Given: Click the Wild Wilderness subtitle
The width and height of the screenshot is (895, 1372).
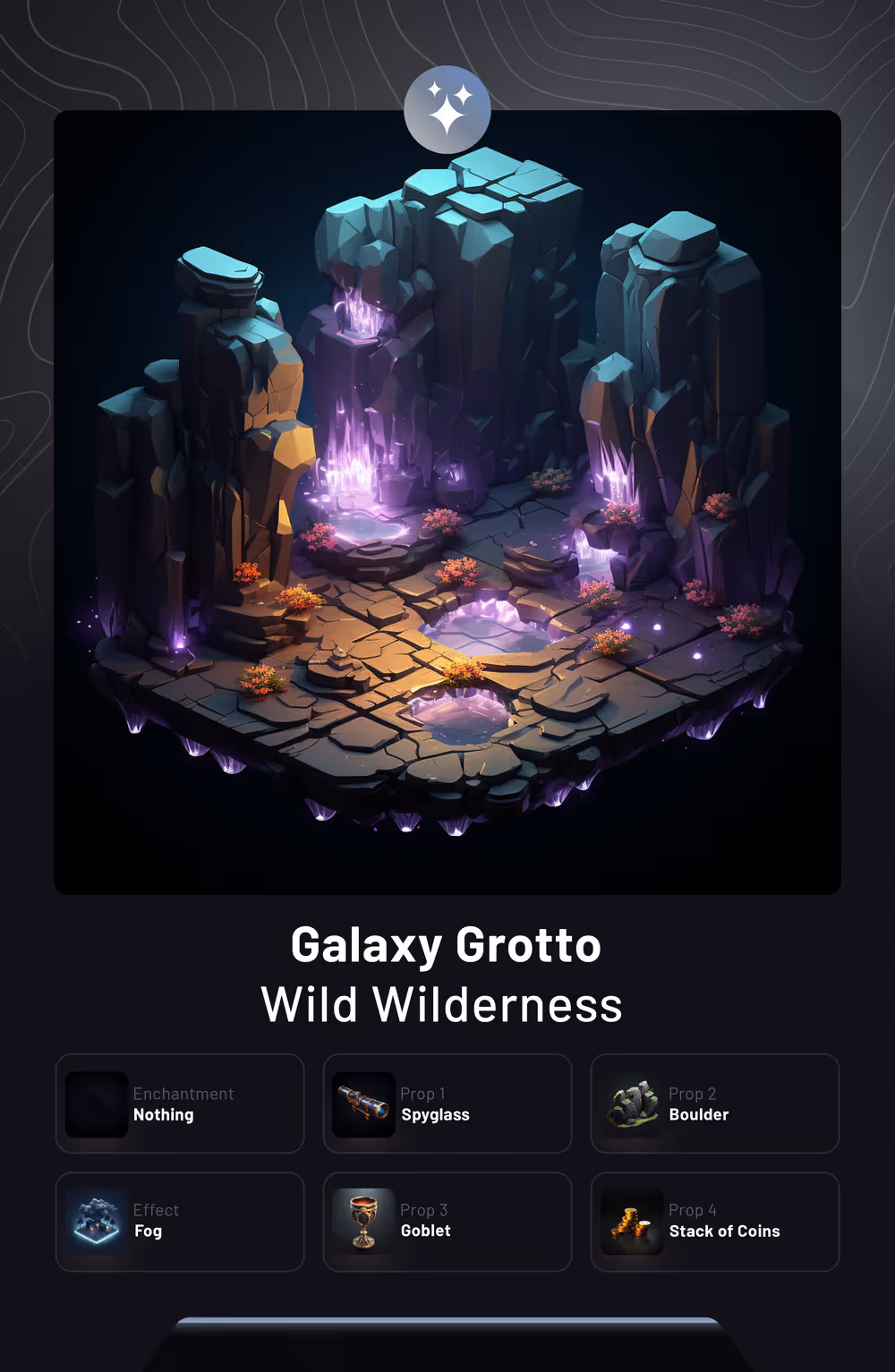Looking at the screenshot, I should (442, 1005).
